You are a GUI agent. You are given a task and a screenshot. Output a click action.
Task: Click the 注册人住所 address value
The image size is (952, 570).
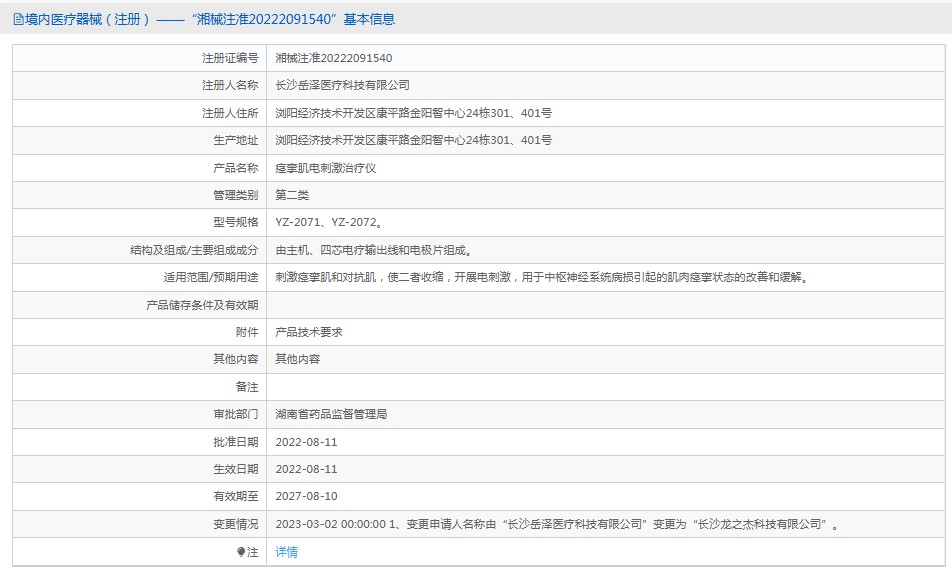pos(413,113)
